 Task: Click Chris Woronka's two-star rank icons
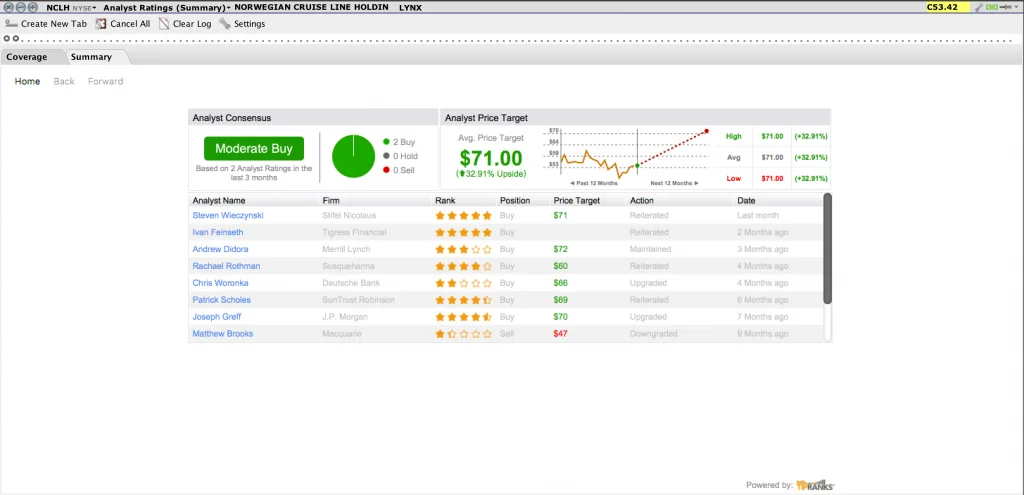pos(464,283)
